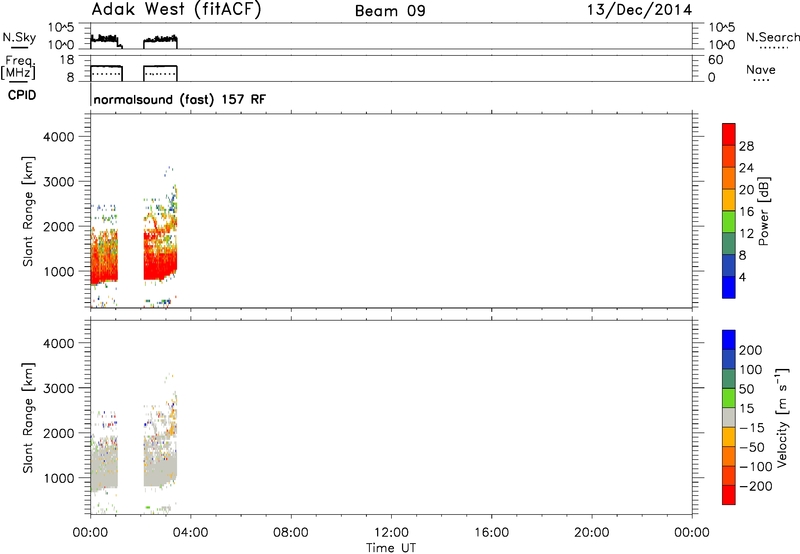The height and width of the screenshot is (554, 800).
Task: Select the 'Freq. [MHz]' axis label
Action: click(18, 67)
